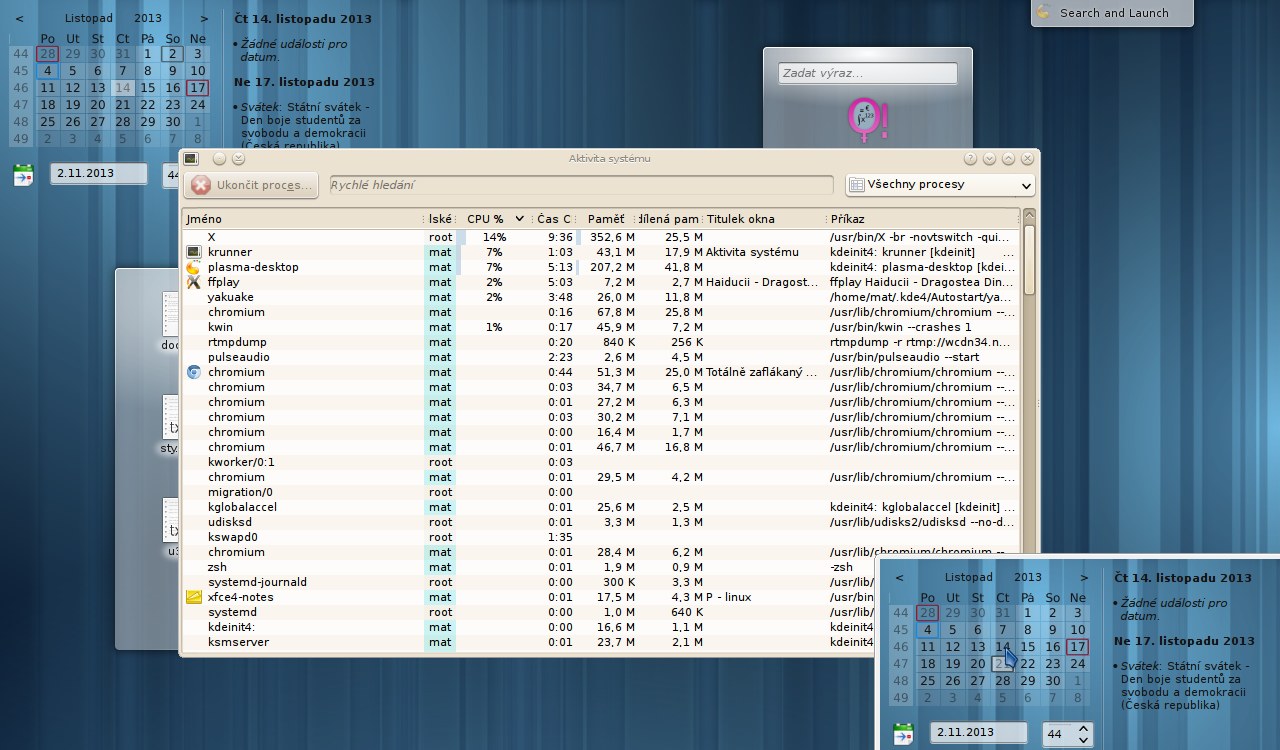Image resolution: width=1280 pixels, height=750 pixels.
Task: Select the blue Chromium process icon
Action: tap(194, 372)
